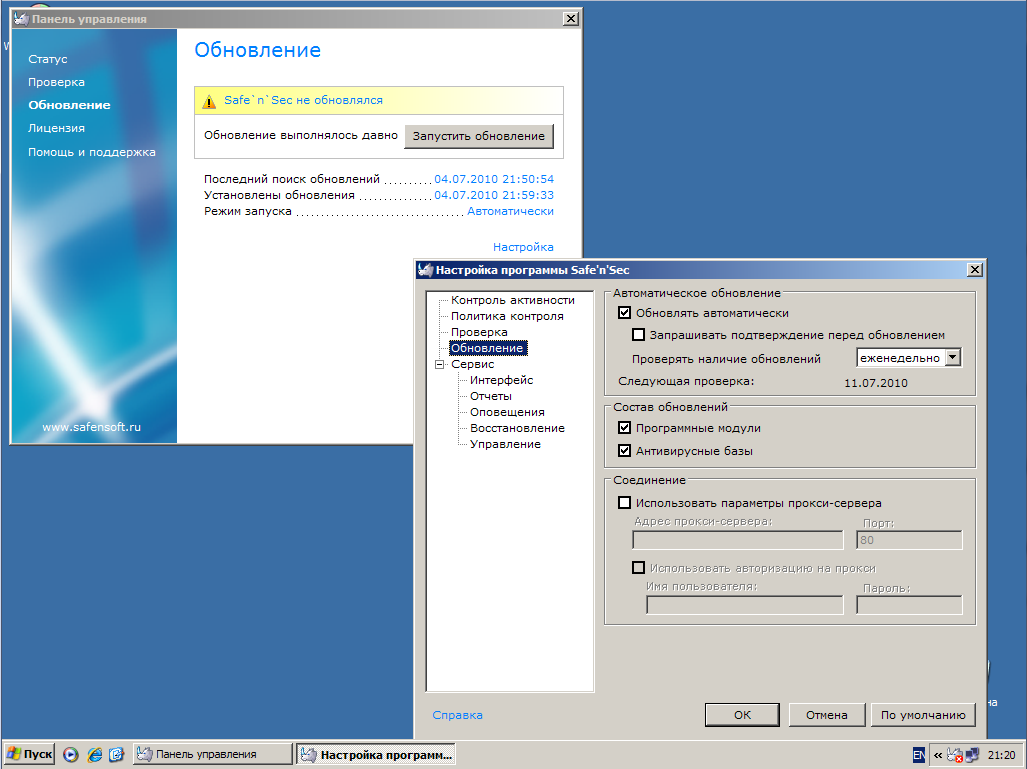
Task: Open the еженедельно update frequency dropdown
Action: point(954,358)
